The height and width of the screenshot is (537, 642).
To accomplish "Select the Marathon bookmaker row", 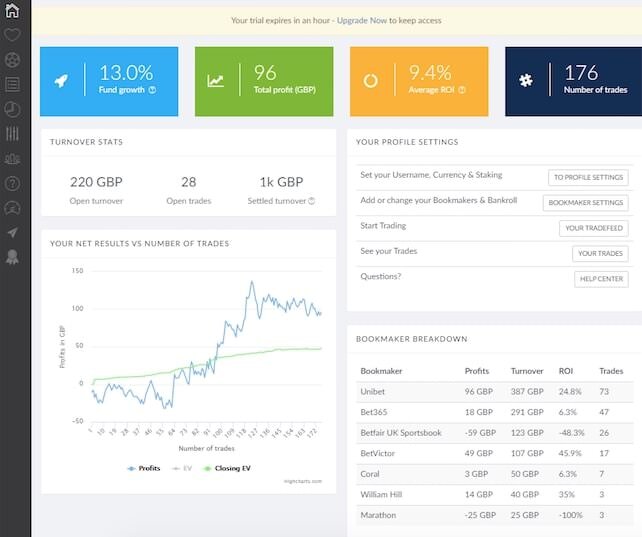I will point(495,515).
